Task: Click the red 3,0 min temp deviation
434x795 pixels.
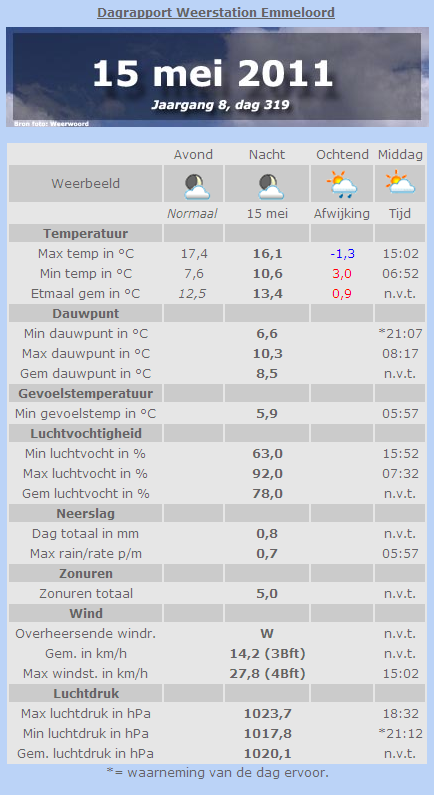Action: click(342, 274)
